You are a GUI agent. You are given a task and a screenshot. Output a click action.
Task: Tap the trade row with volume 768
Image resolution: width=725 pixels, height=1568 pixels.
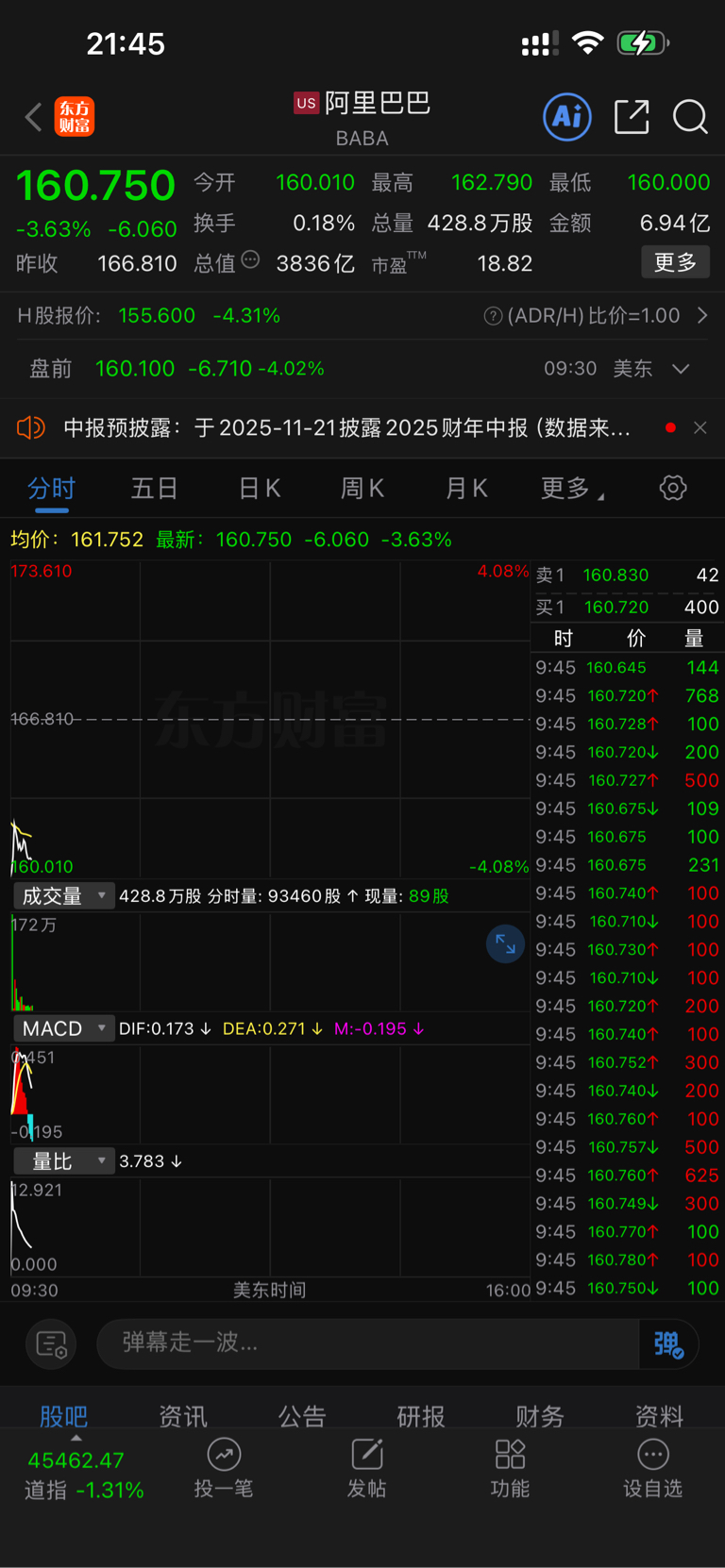click(628, 695)
